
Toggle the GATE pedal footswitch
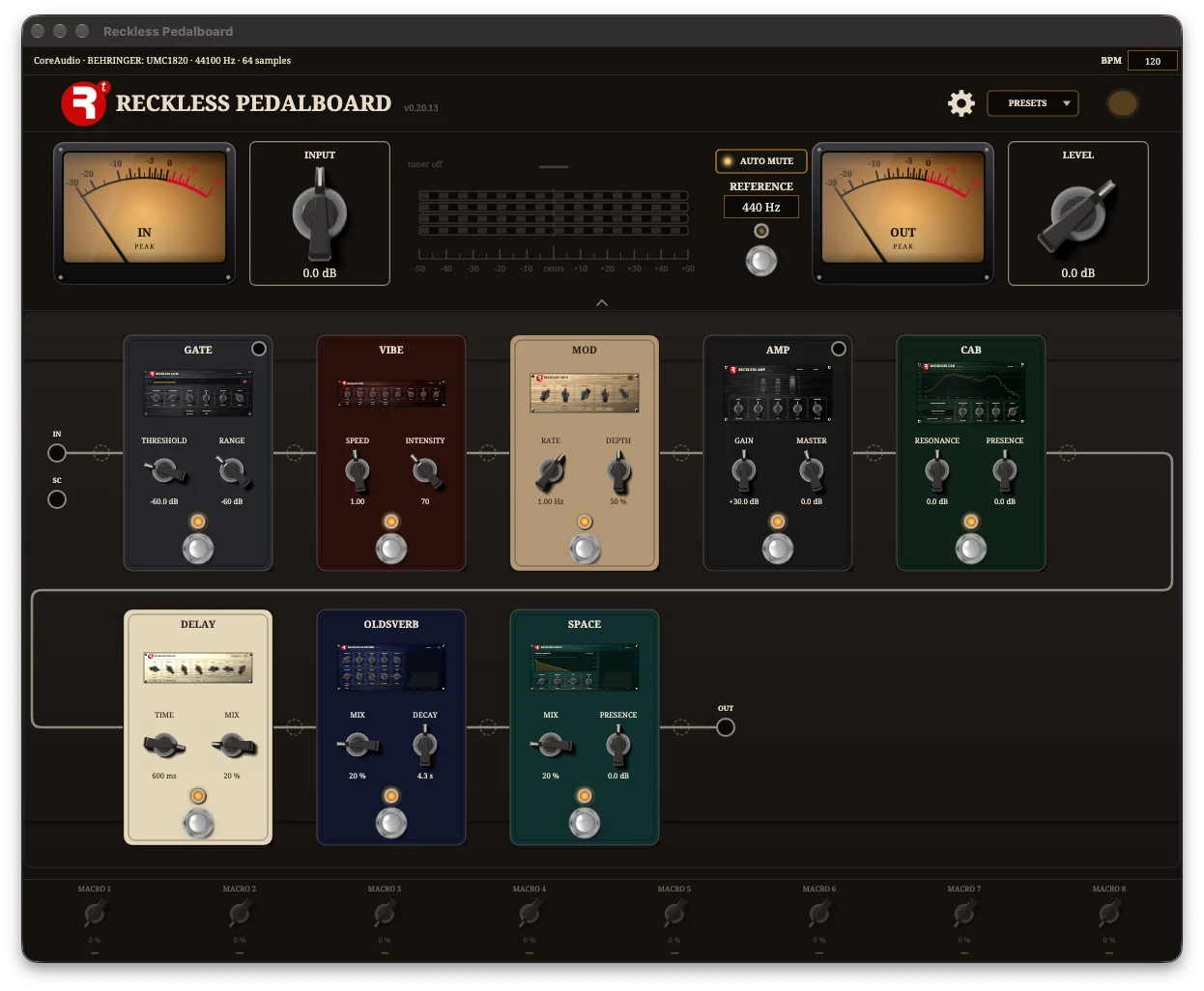[x=198, y=549]
